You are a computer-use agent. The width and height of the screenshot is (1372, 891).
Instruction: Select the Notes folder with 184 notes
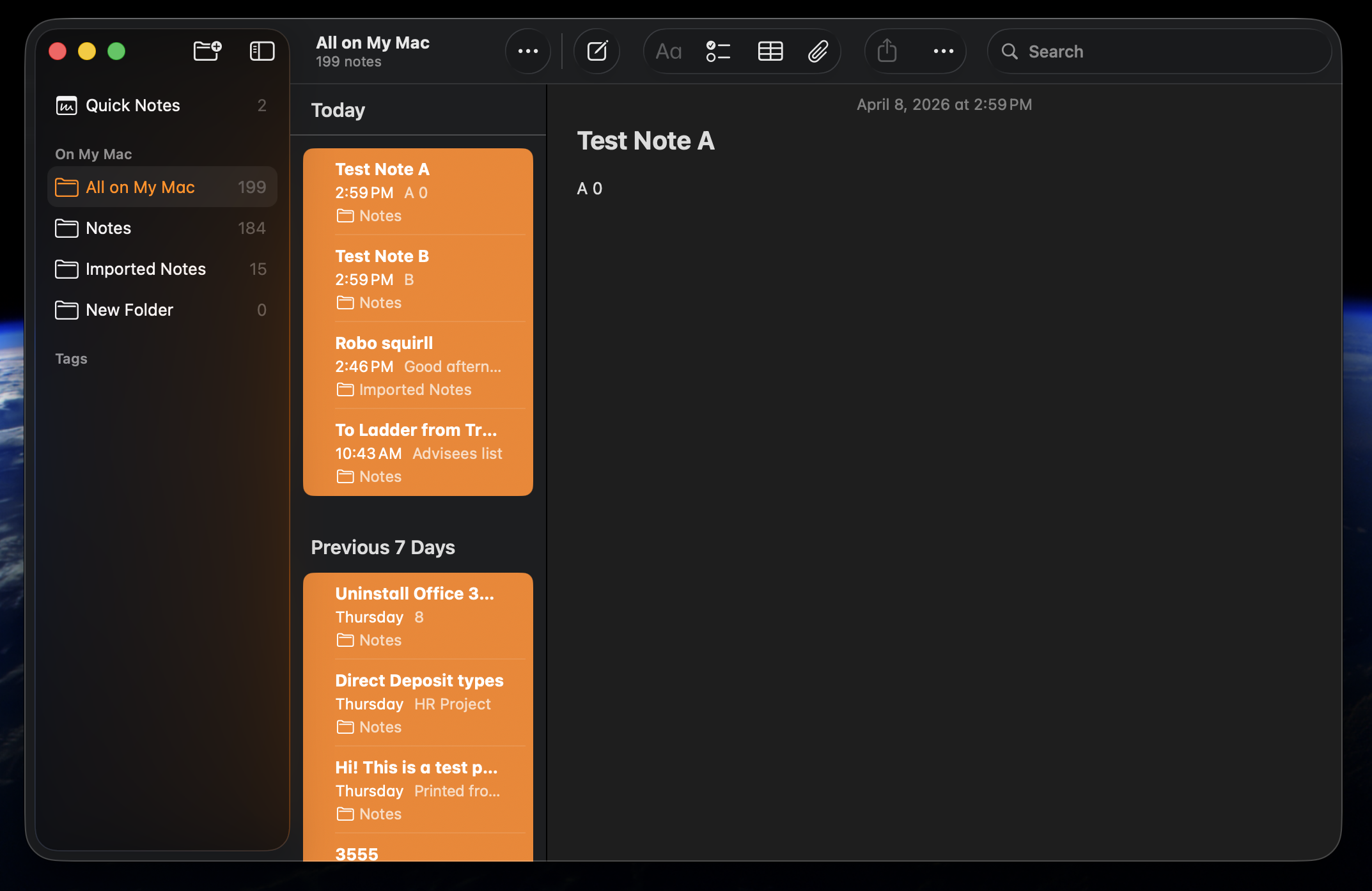[x=109, y=228]
